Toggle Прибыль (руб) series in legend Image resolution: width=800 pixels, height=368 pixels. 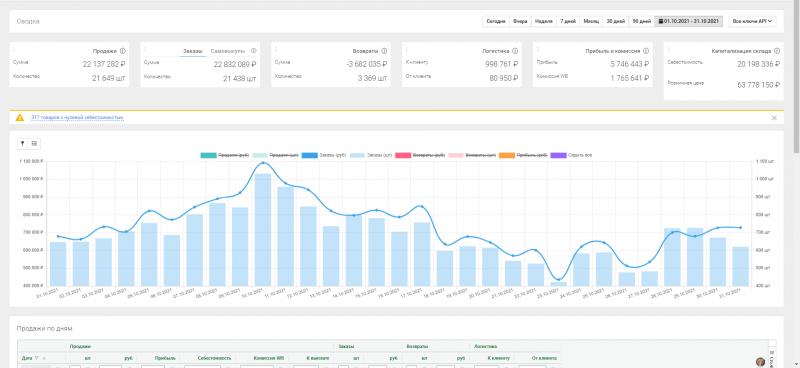point(524,155)
